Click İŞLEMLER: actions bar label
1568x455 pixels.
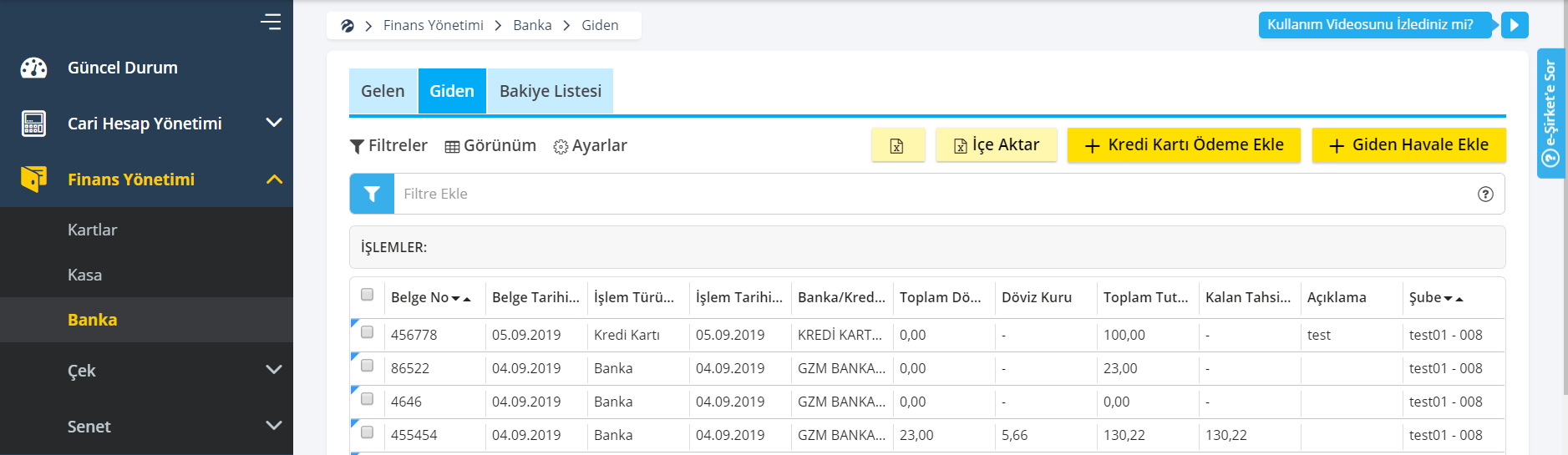click(393, 247)
